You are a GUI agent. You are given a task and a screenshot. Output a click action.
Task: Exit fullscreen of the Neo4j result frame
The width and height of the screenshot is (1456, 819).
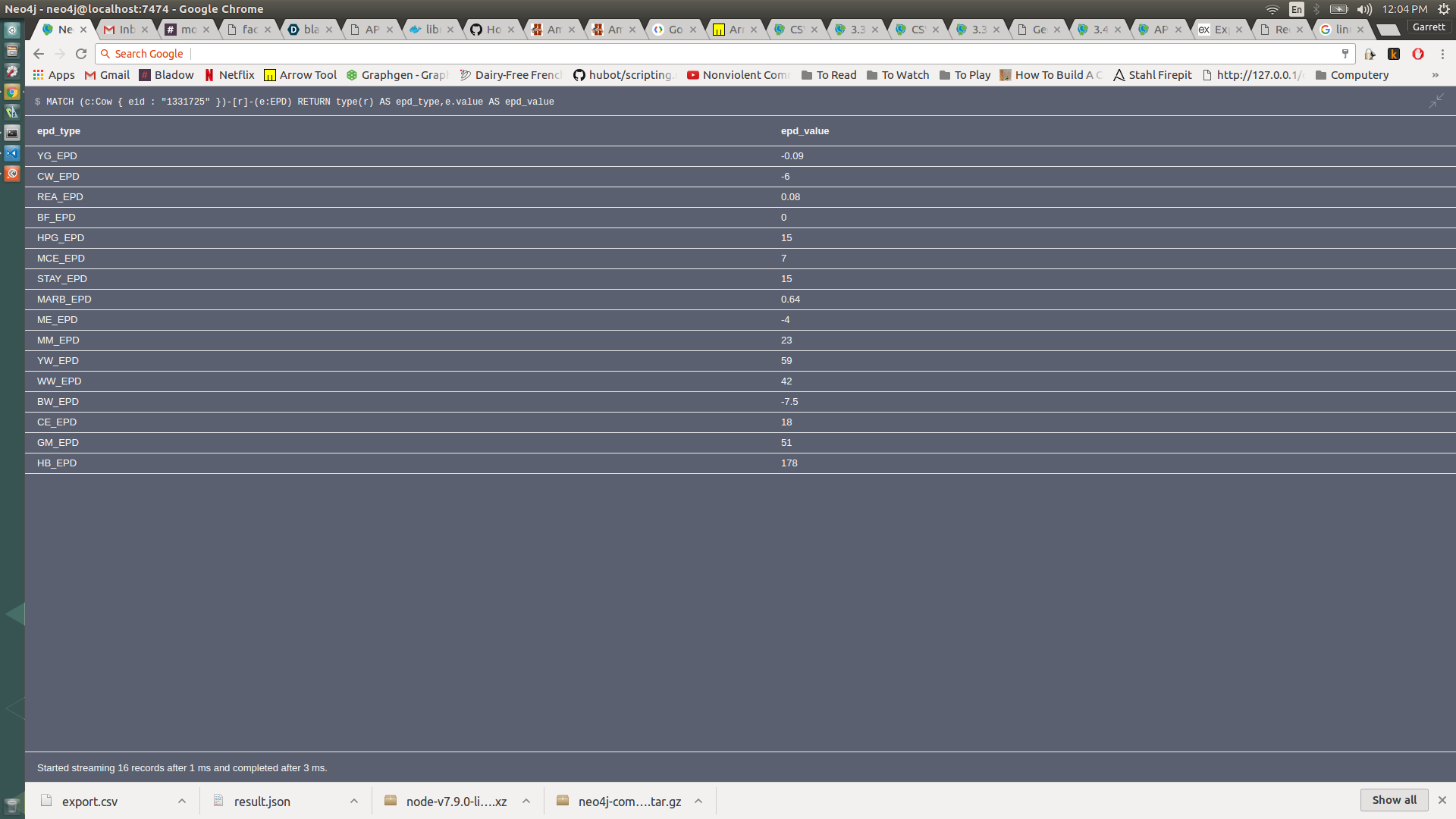coord(1436,101)
